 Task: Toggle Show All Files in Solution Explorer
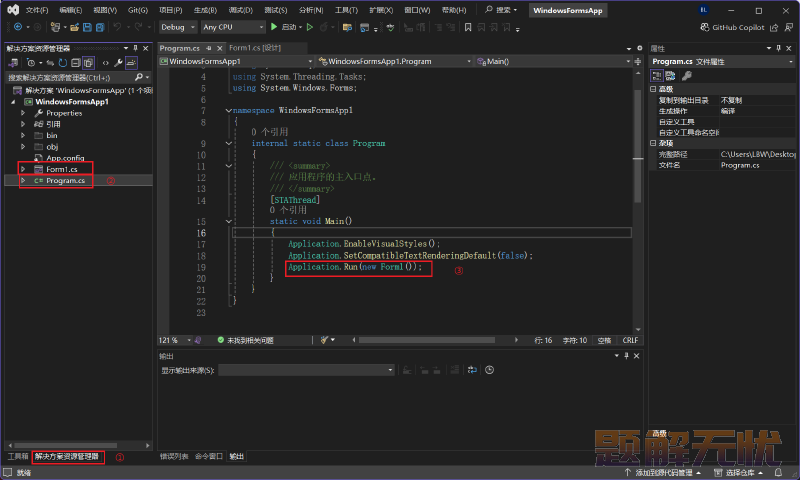88,63
